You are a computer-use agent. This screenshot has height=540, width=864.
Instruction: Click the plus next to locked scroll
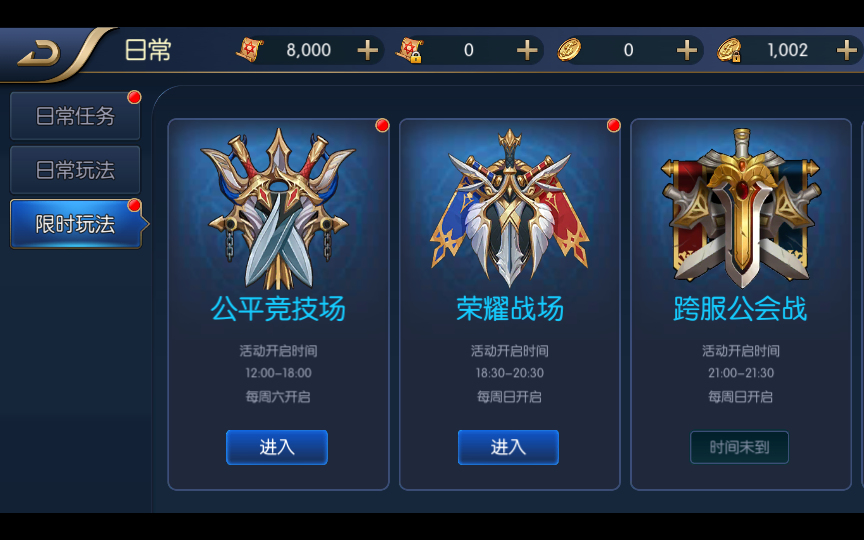pos(527,50)
